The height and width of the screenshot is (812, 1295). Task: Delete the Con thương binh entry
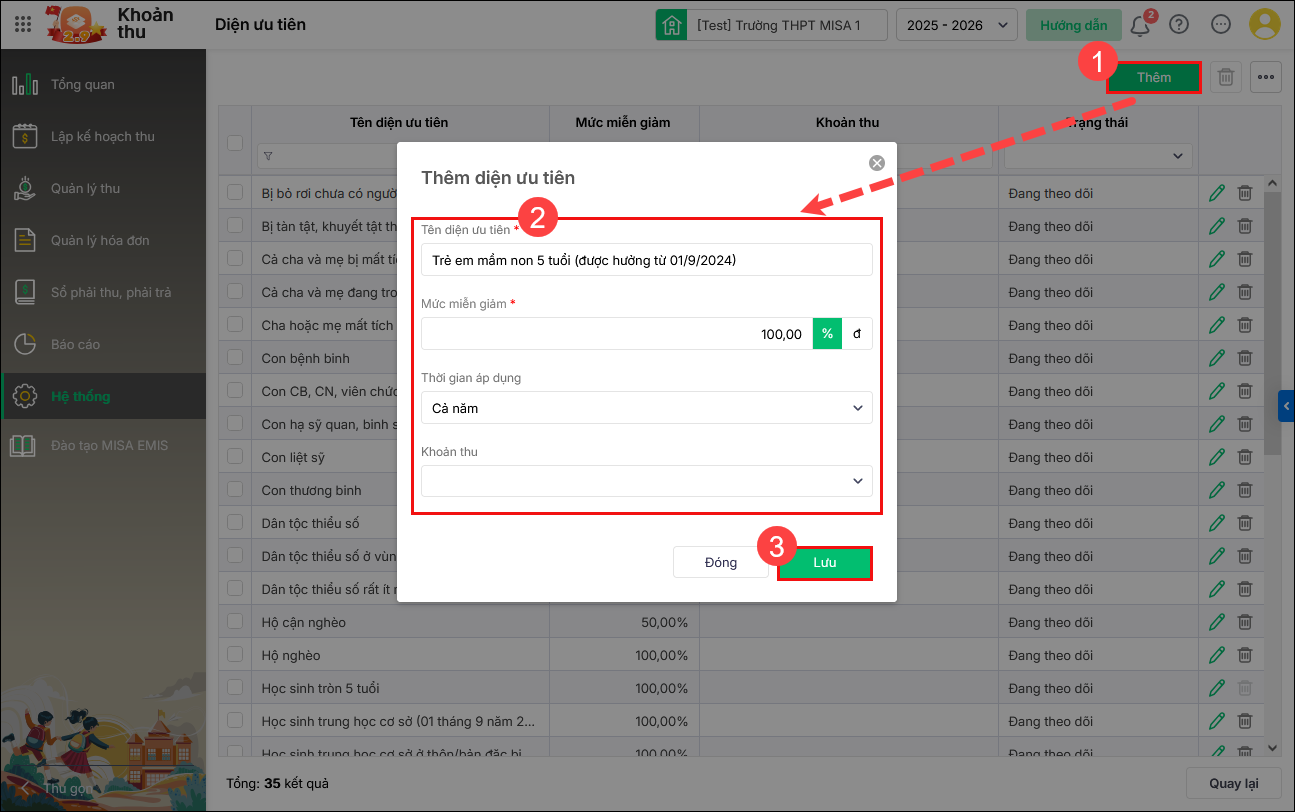(1244, 491)
